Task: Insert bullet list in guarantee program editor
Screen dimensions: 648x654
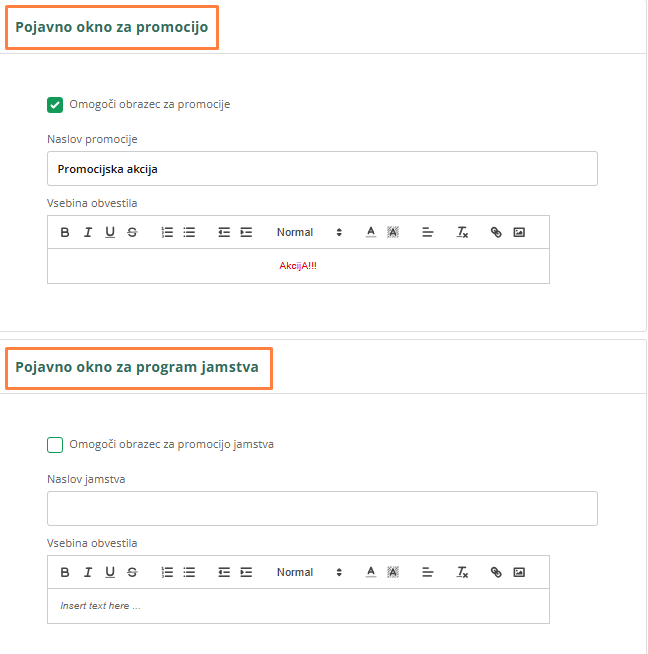Action: click(189, 572)
